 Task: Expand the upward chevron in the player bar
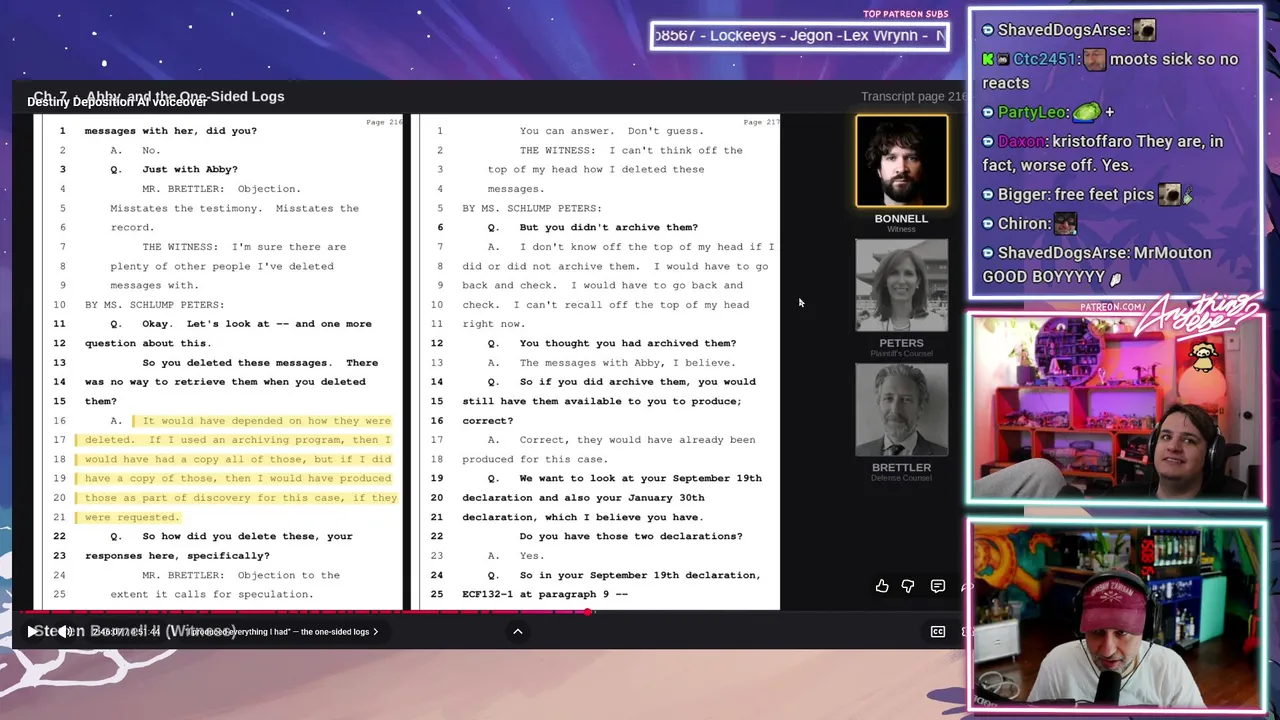[x=518, y=631]
